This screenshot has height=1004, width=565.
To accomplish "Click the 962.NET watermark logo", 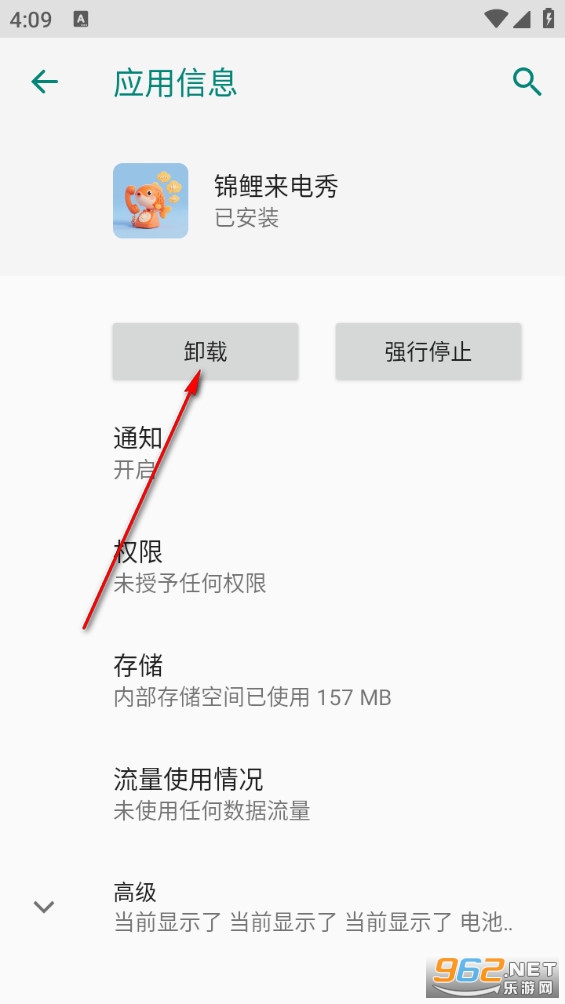I will click(493, 977).
